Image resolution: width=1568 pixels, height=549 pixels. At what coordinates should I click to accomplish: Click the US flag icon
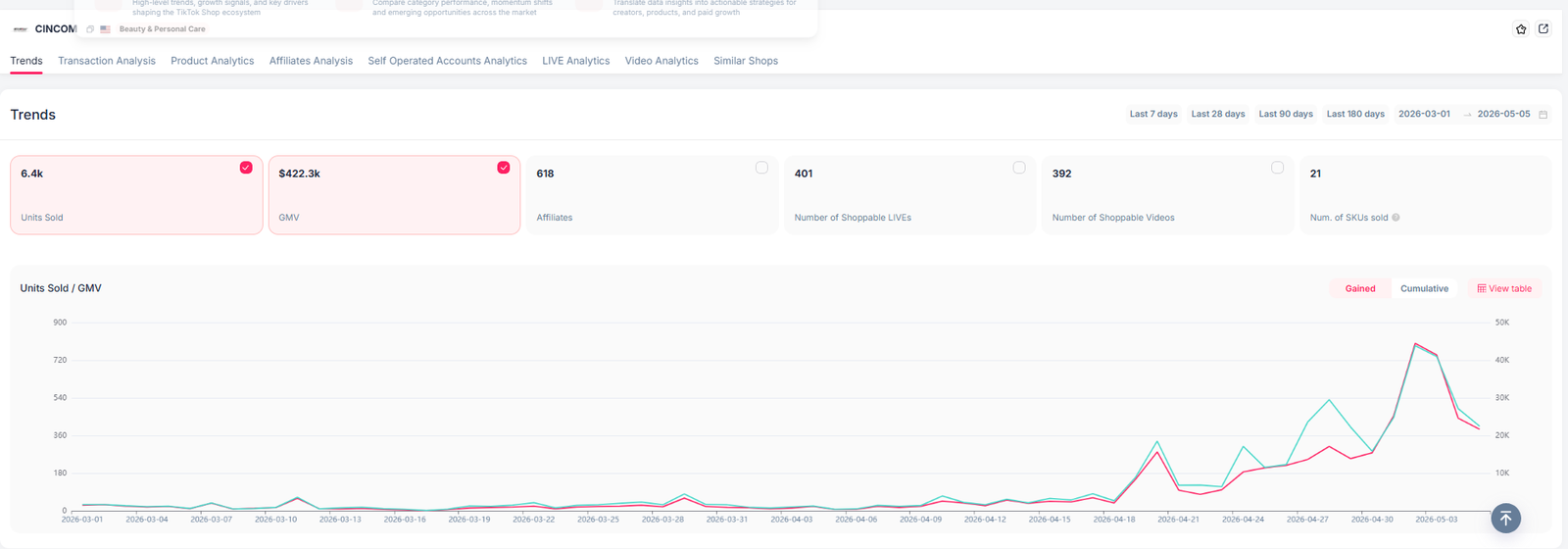point(105,29)
